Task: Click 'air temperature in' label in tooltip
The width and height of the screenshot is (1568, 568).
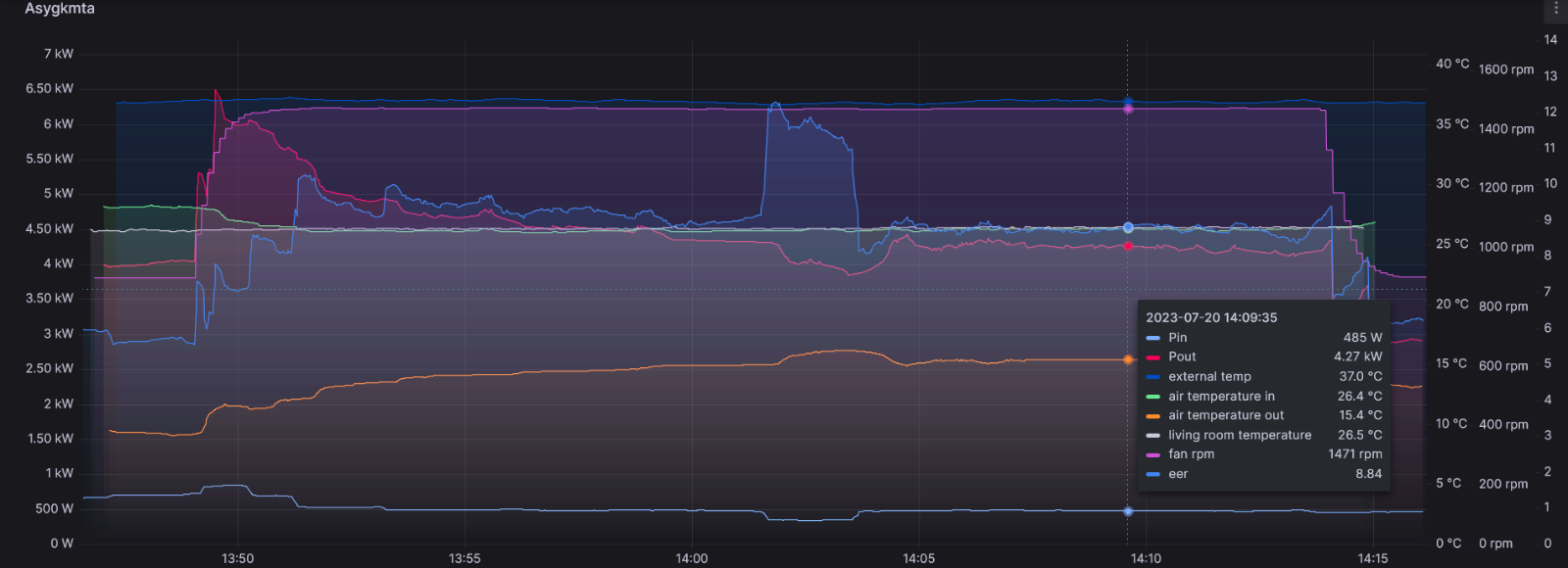Action: click(x=1221, y=397)
